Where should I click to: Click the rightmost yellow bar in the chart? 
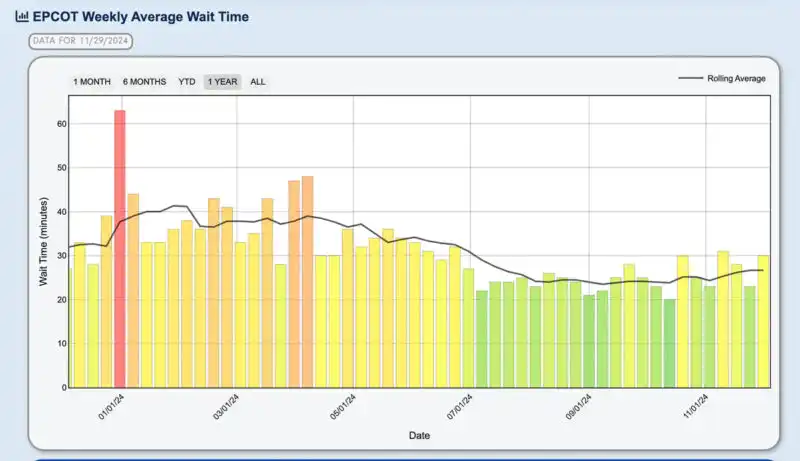tap(763, 321)
